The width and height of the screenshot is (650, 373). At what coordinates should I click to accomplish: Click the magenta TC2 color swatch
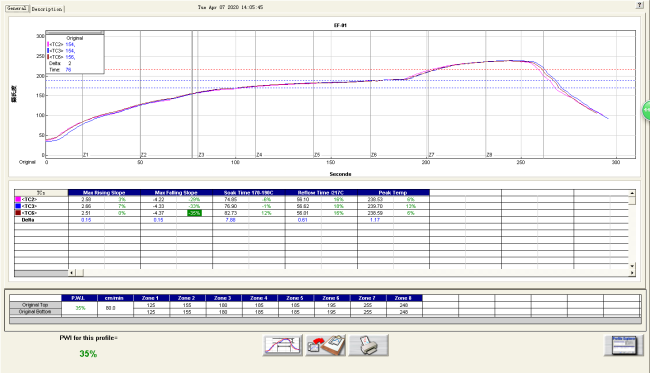(x=18, y=199)
